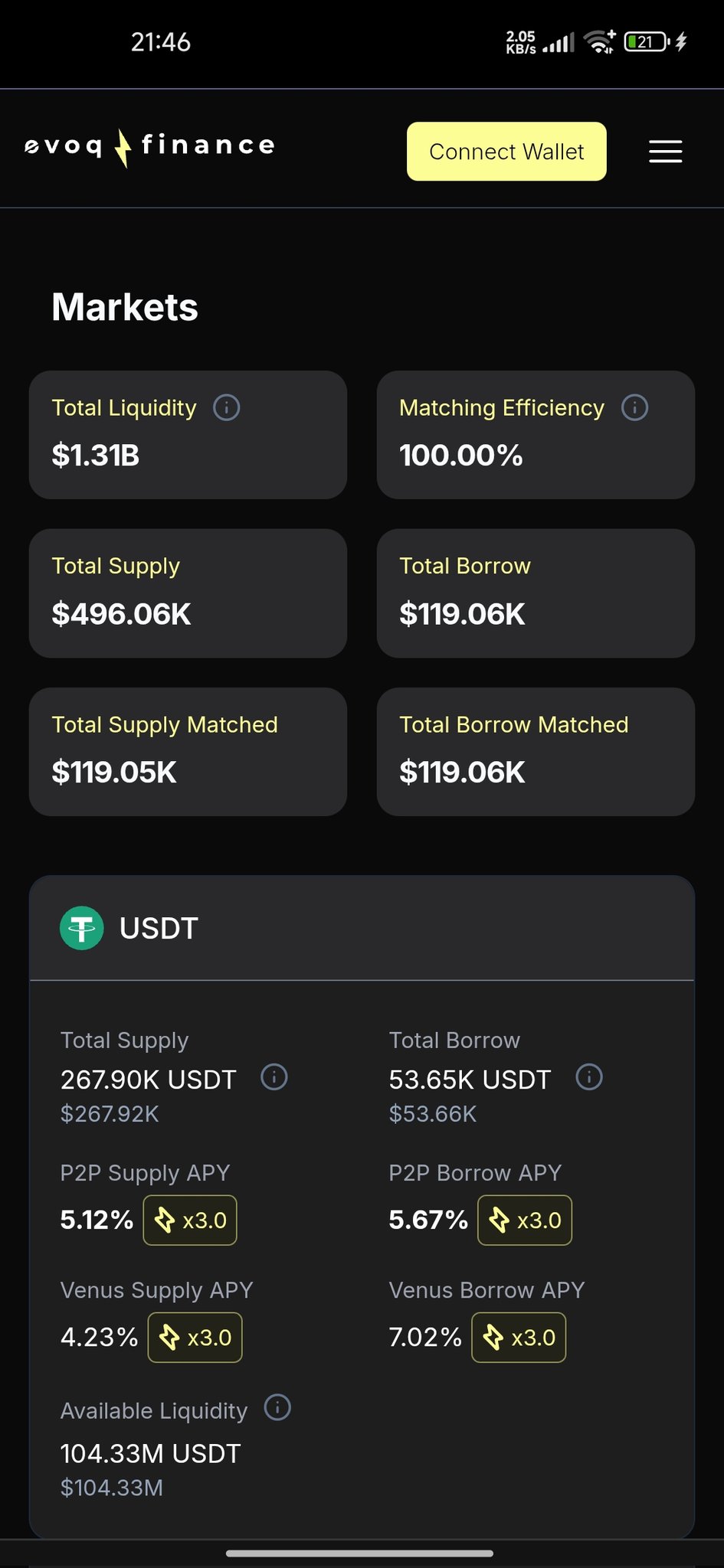Open Available Liquidity info tooltip

click(277, 1407)
